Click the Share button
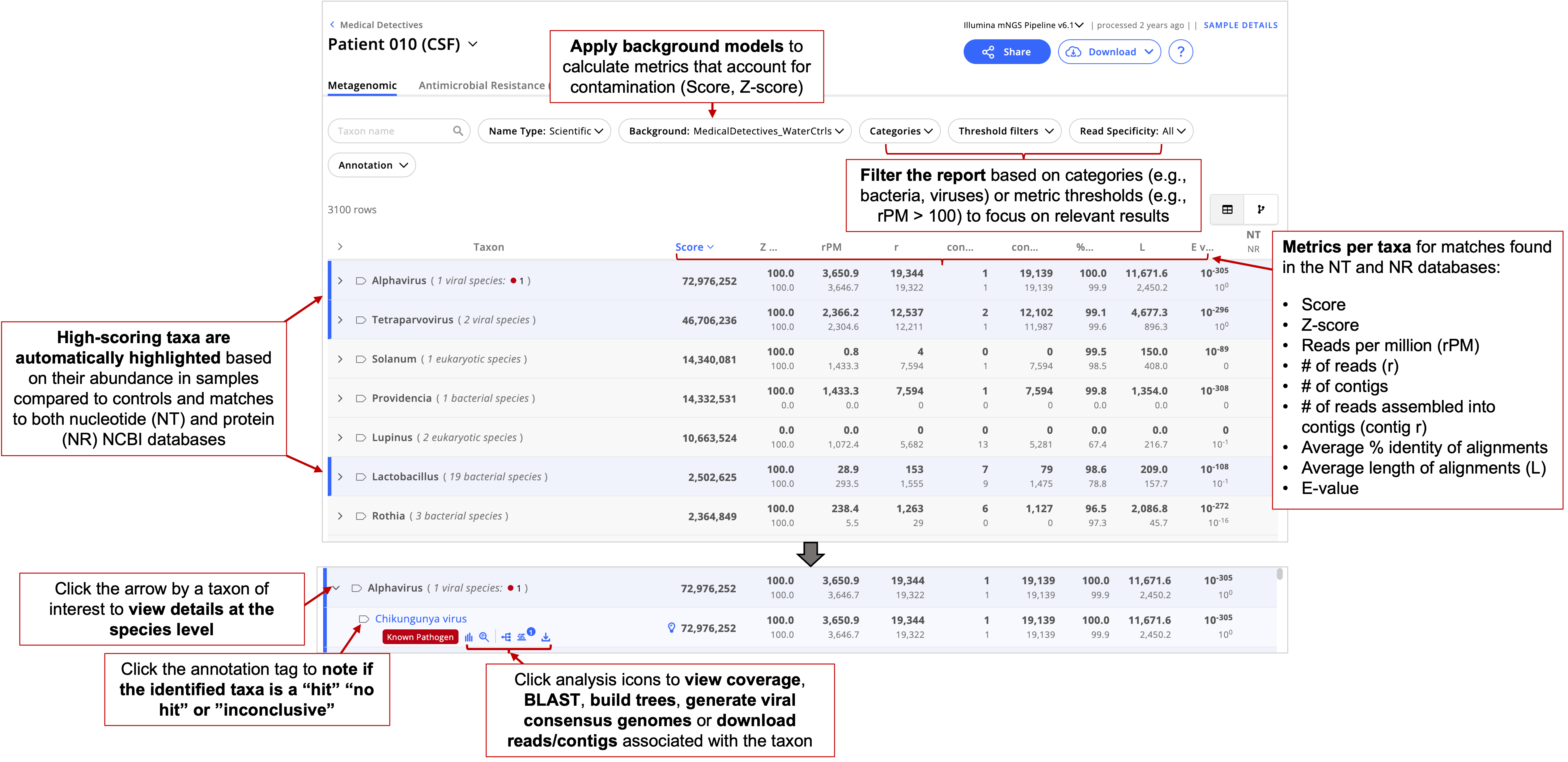 point(1006,52)
